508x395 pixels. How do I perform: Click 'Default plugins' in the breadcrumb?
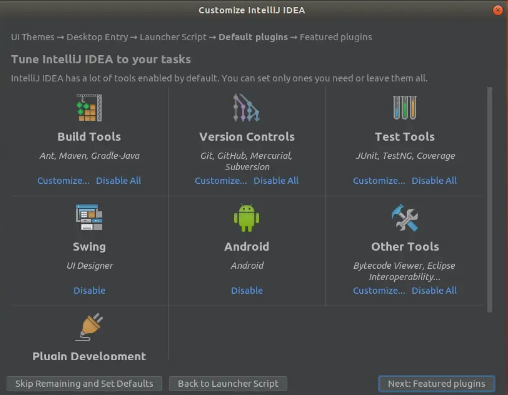pyautogui.click(x=253, y=37)
